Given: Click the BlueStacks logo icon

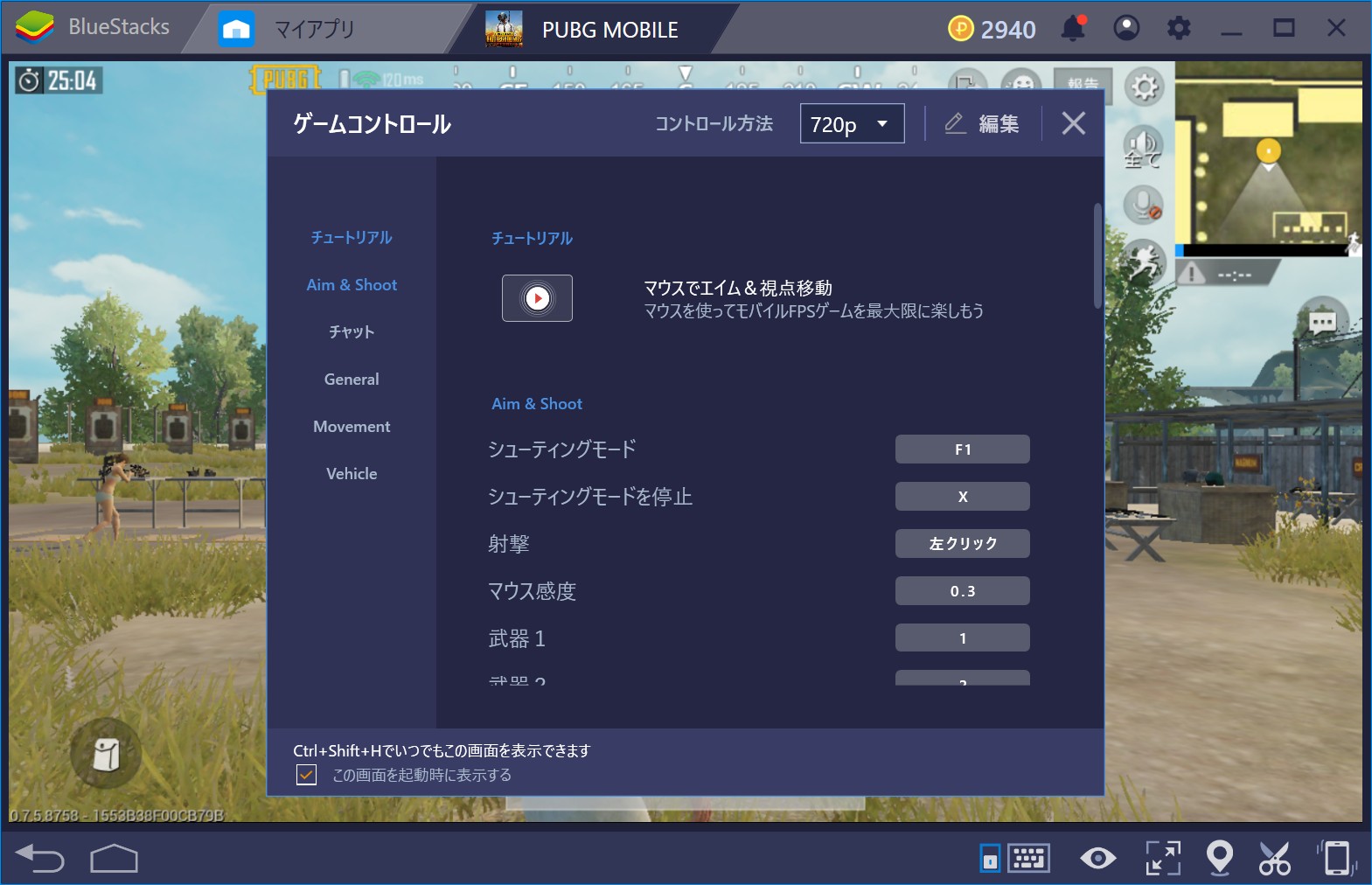Looking at the screenshot, I should coord(35,27).
